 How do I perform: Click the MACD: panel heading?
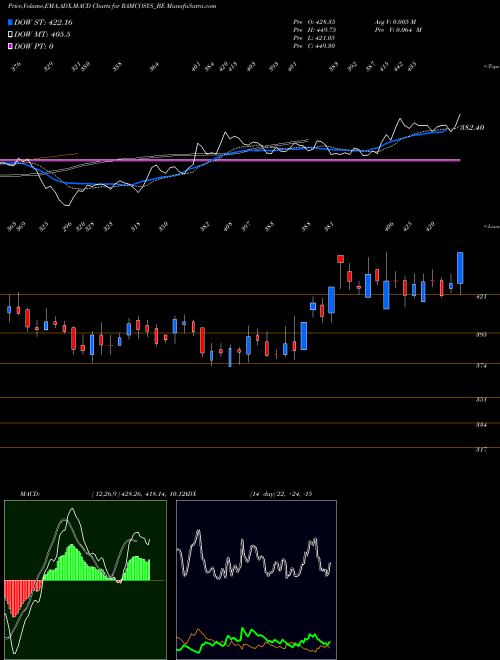tap(30, 494)
